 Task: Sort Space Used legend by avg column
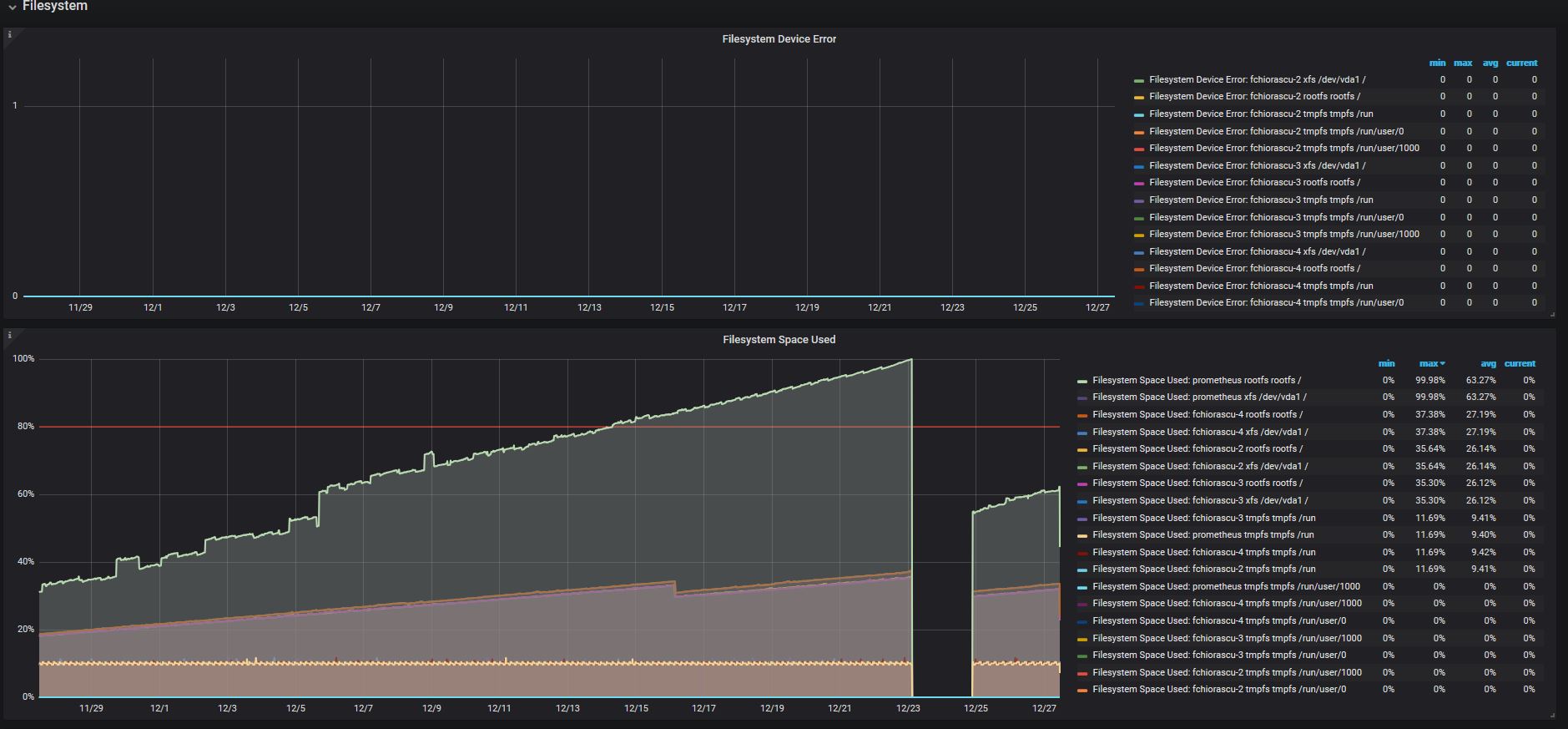(1489, 363)
